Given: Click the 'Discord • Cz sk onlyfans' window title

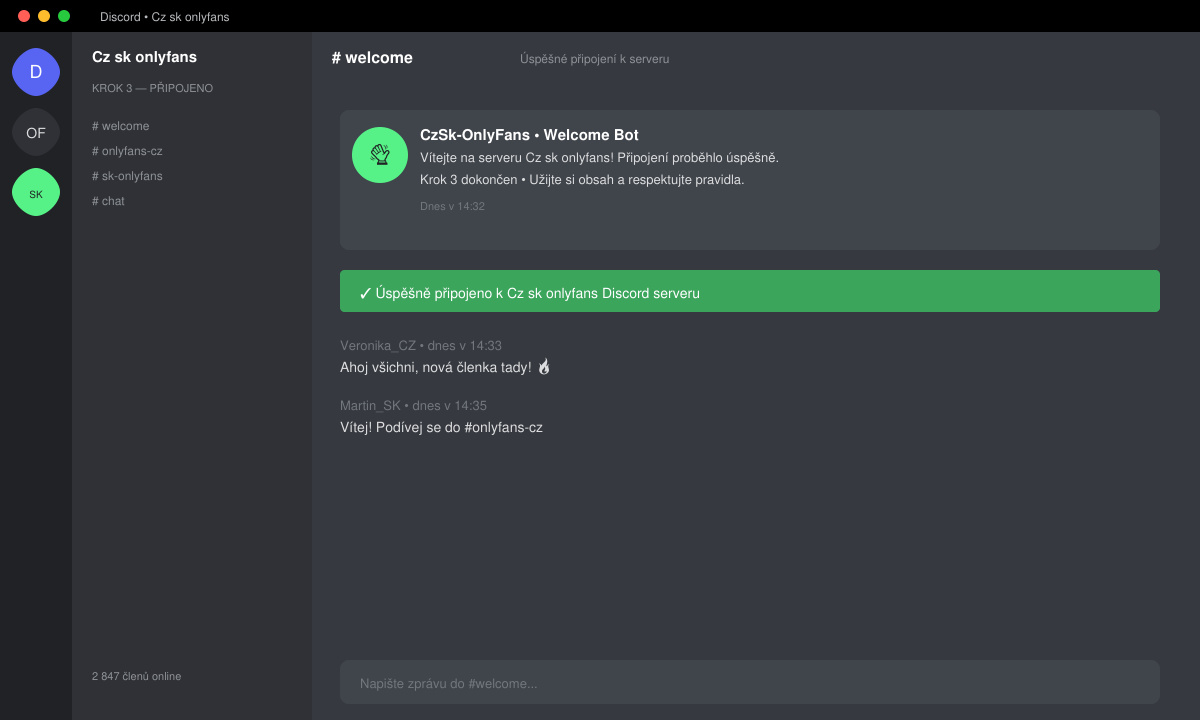Looking at the screenshot, I should coord(165,17).
